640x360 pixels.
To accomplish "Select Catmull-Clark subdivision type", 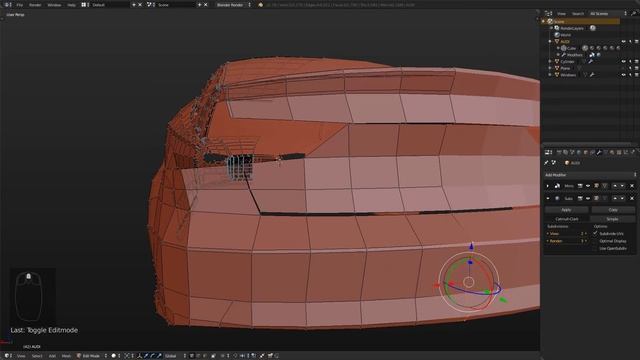I will coord(567,219).
